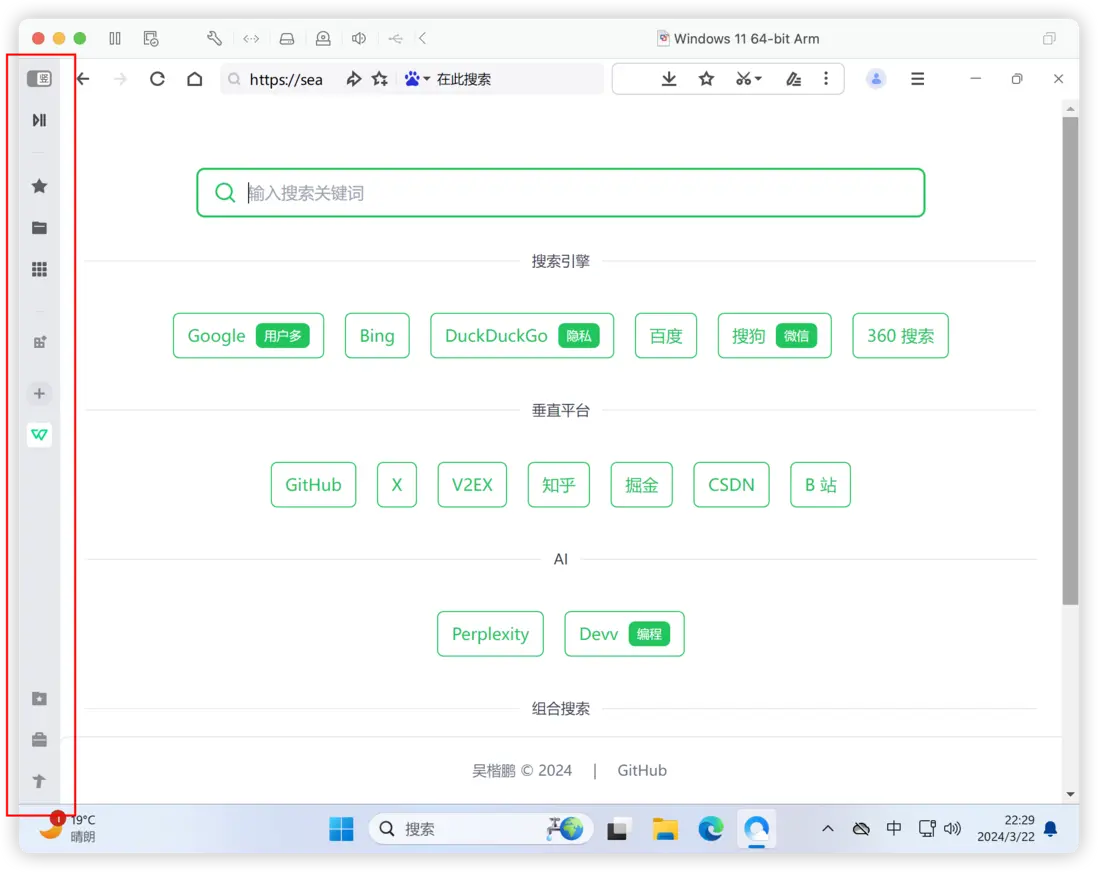Select the X platform button

(396, 485)
